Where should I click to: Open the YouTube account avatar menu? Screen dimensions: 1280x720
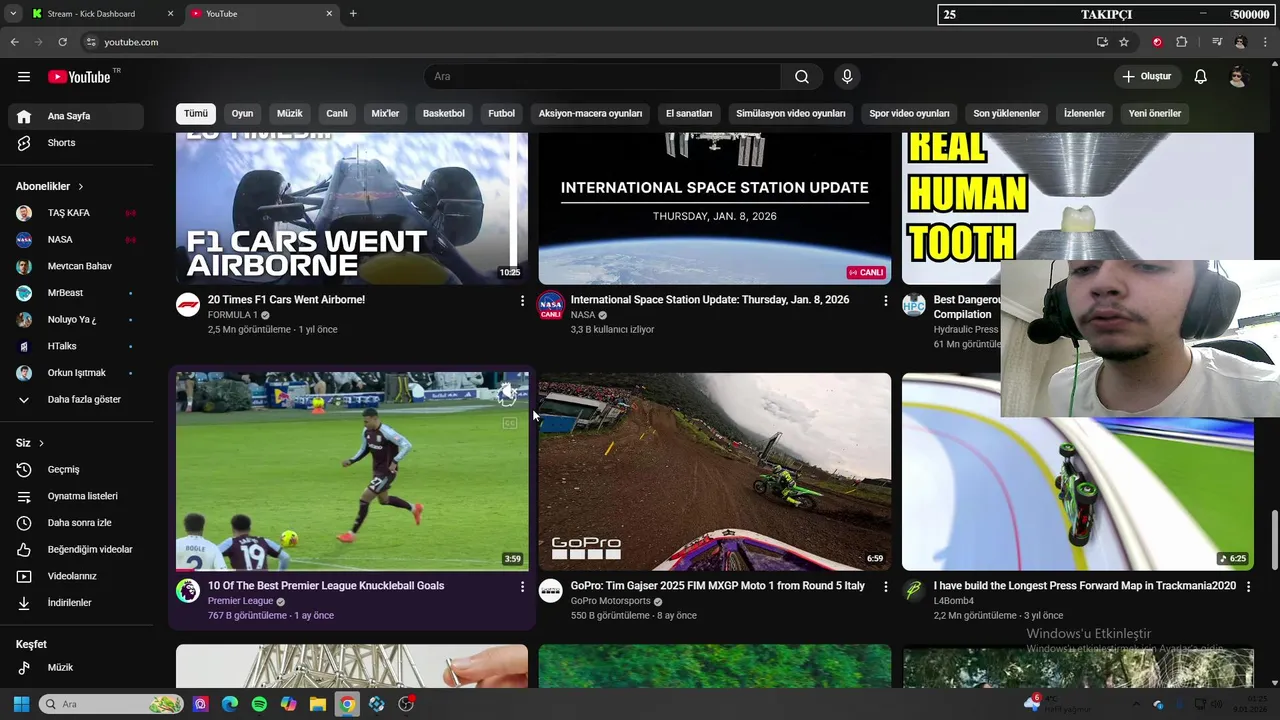click(1238, 77)
